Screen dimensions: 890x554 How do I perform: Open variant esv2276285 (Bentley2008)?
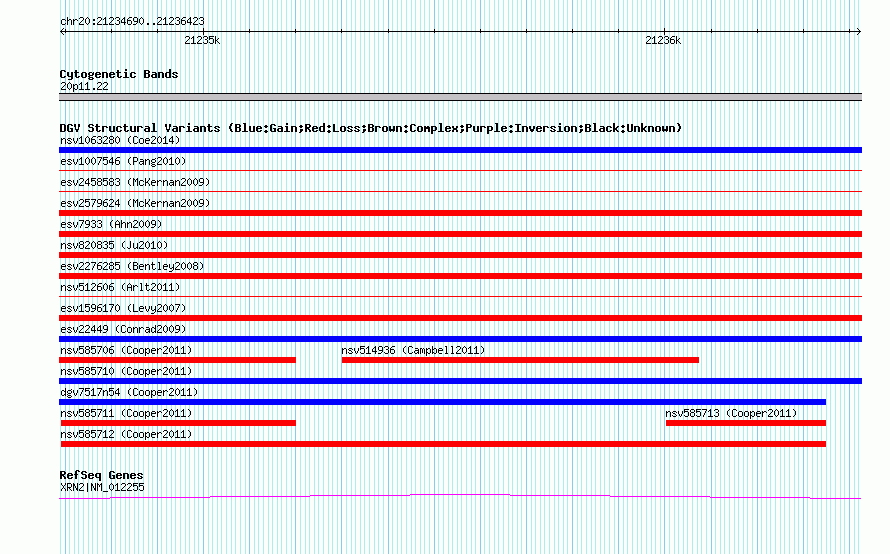pos(132,266)
